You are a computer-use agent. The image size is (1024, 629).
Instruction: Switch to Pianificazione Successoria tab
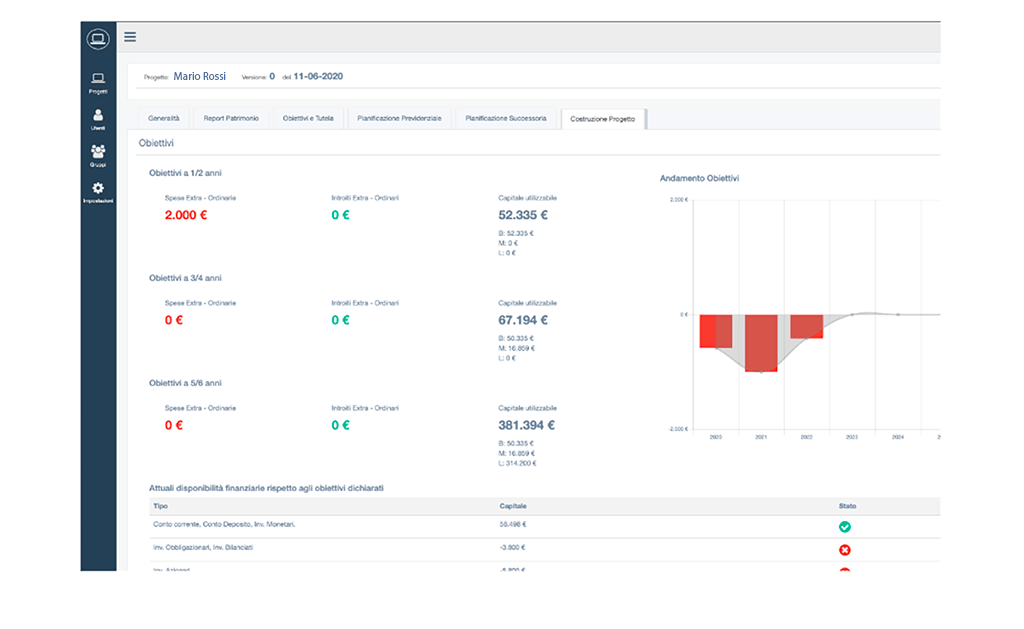point(506,118)
